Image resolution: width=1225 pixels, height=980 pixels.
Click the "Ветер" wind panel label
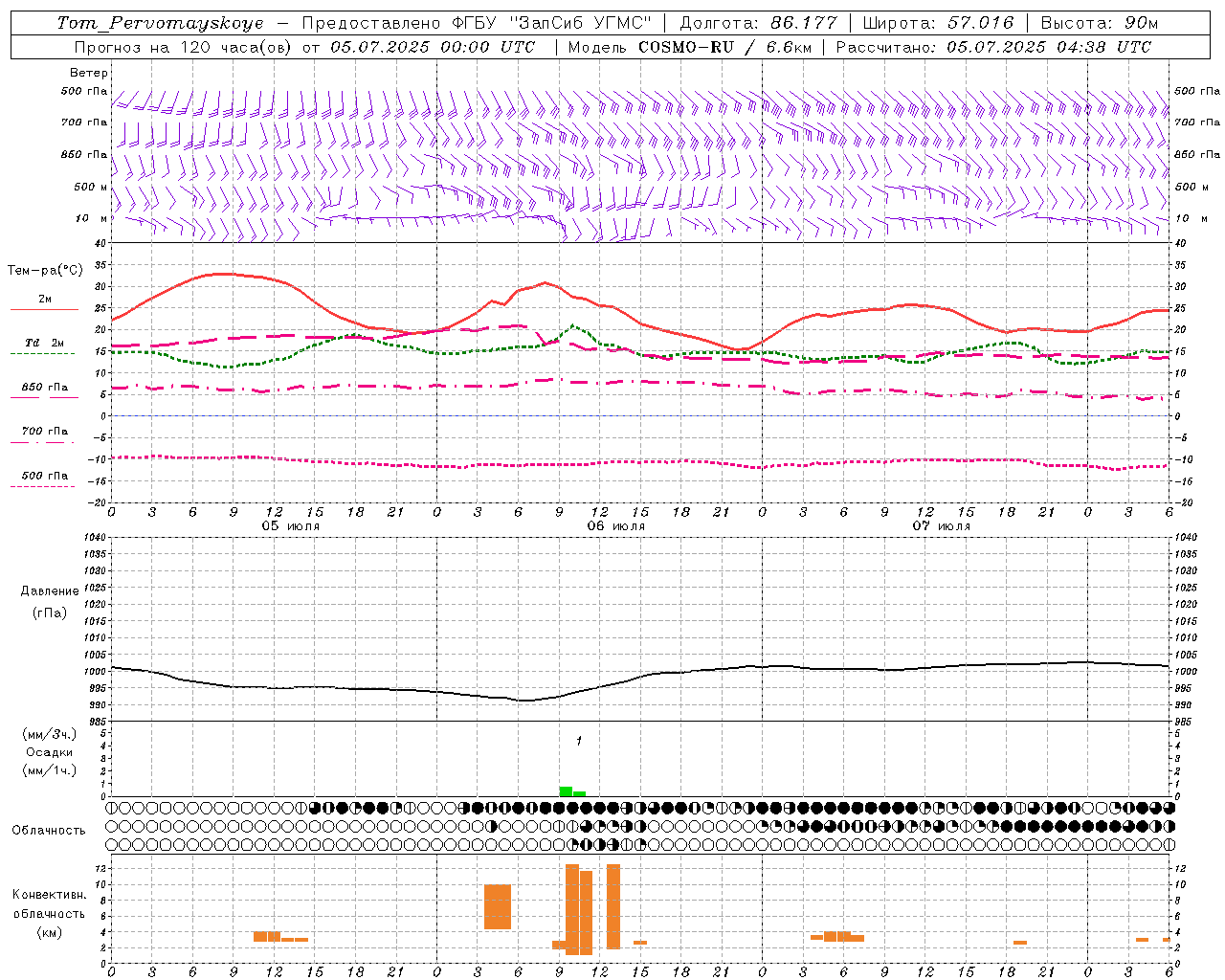[89, 73]
